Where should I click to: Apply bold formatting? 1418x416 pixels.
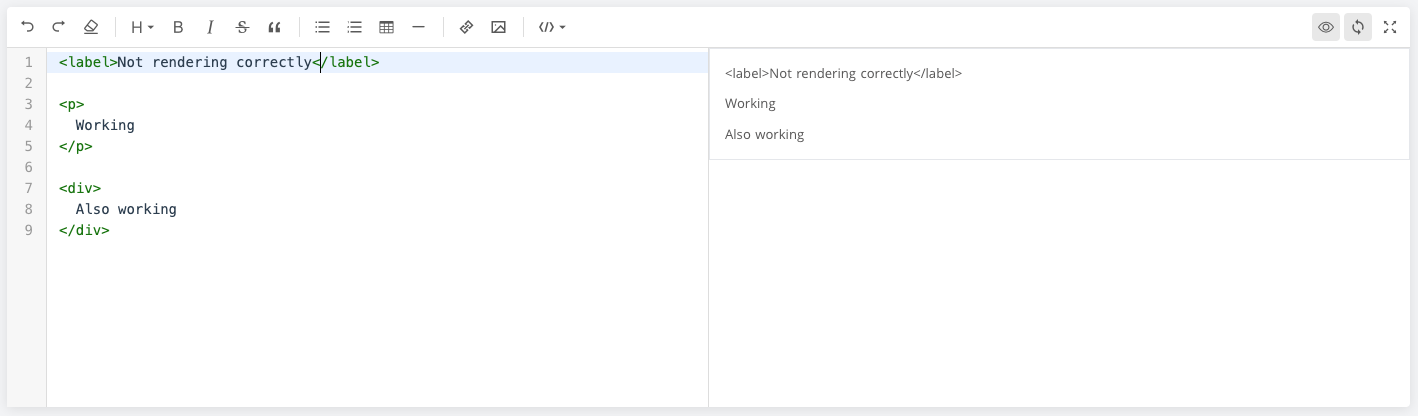click(x=178, y=27)
